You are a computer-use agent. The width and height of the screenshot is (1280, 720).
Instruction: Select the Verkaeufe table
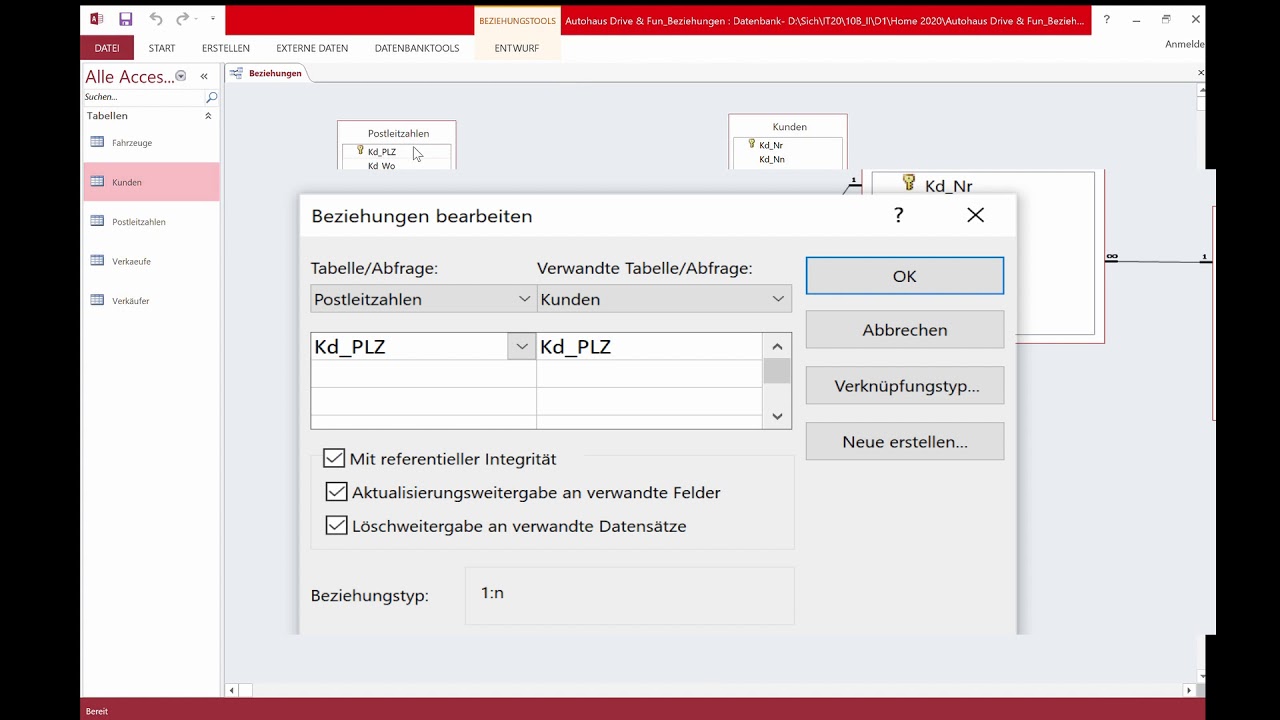click(151, 261)
